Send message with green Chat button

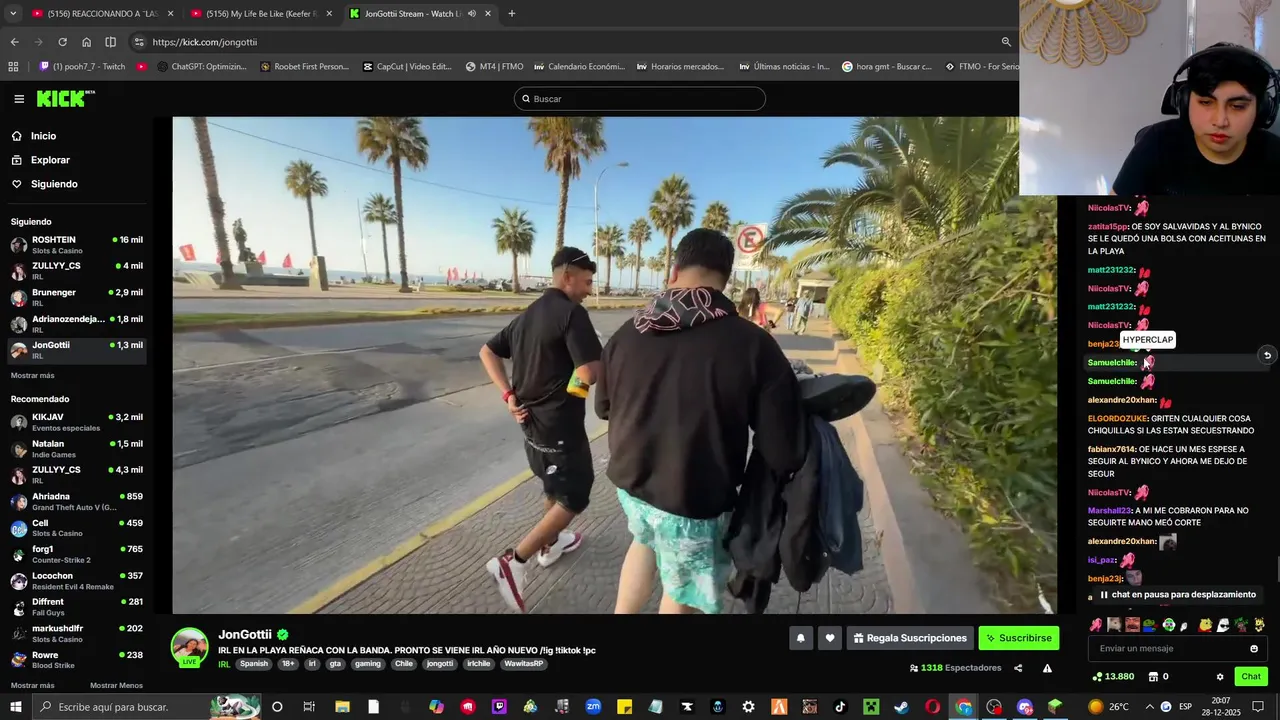tap(1251, 677)
